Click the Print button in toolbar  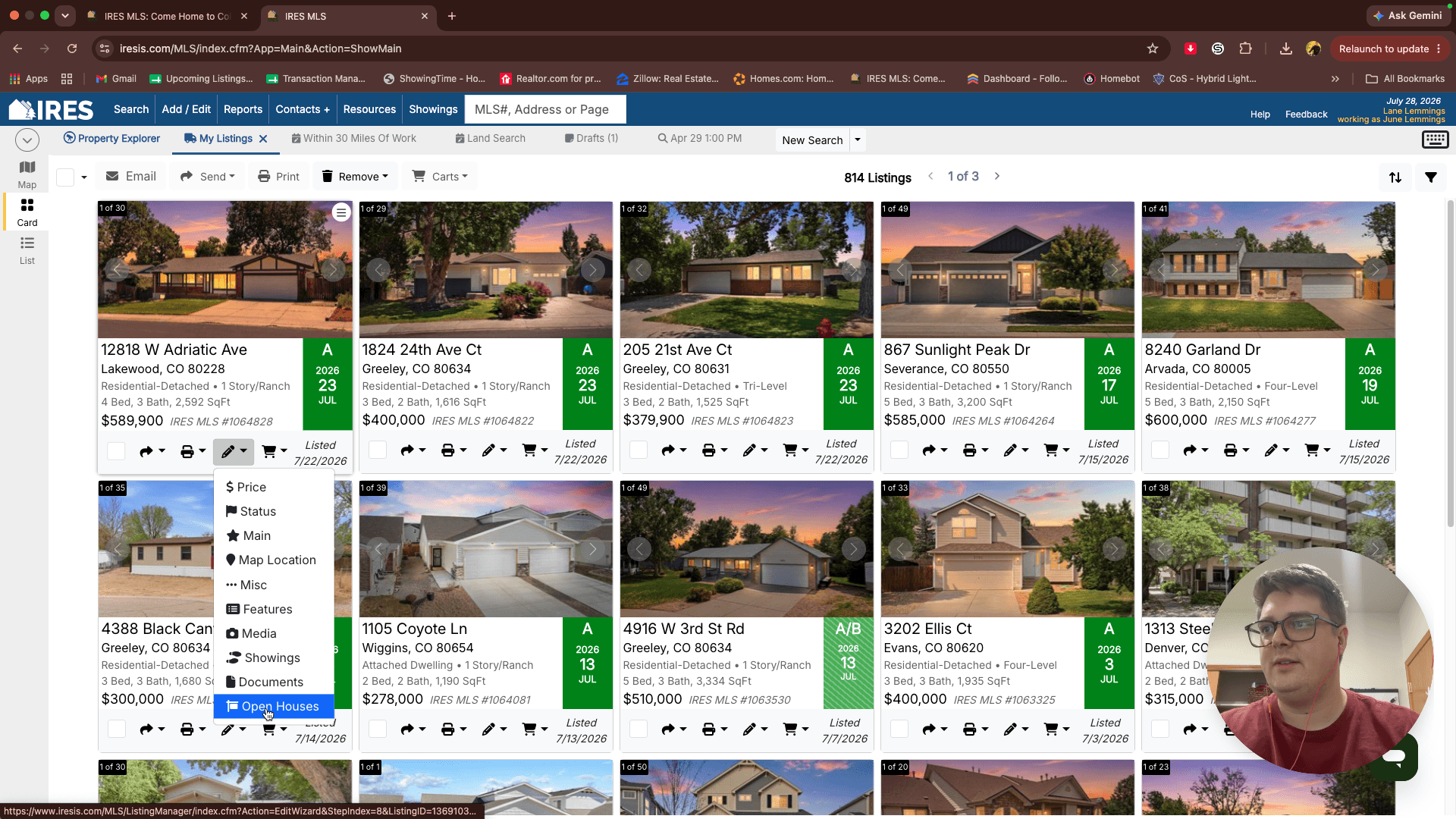click(278, 177)
